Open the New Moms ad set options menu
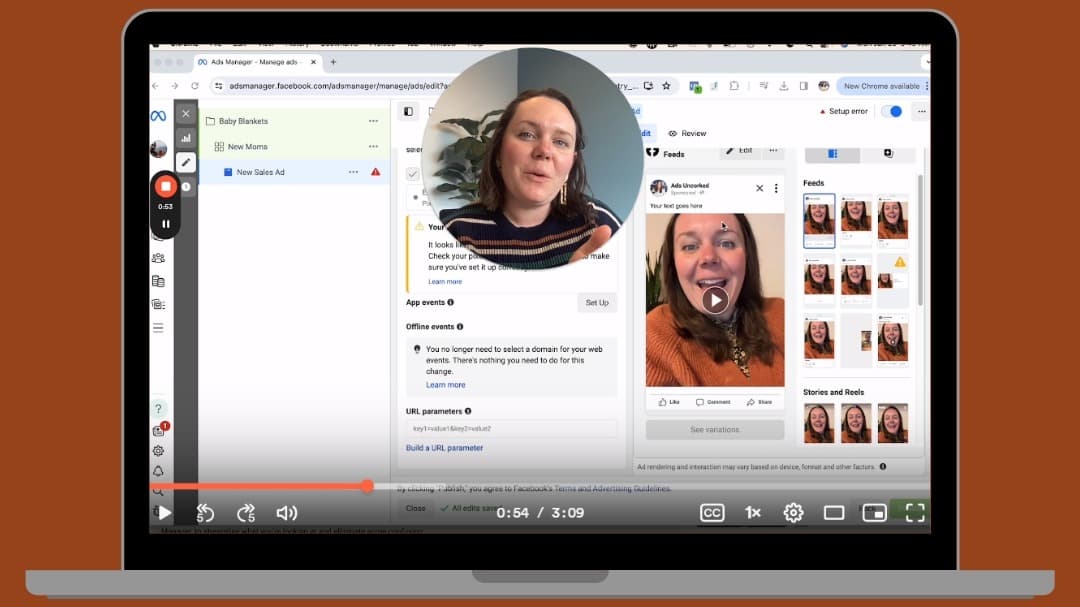The image size is (1080, 607). coord(373,147)
